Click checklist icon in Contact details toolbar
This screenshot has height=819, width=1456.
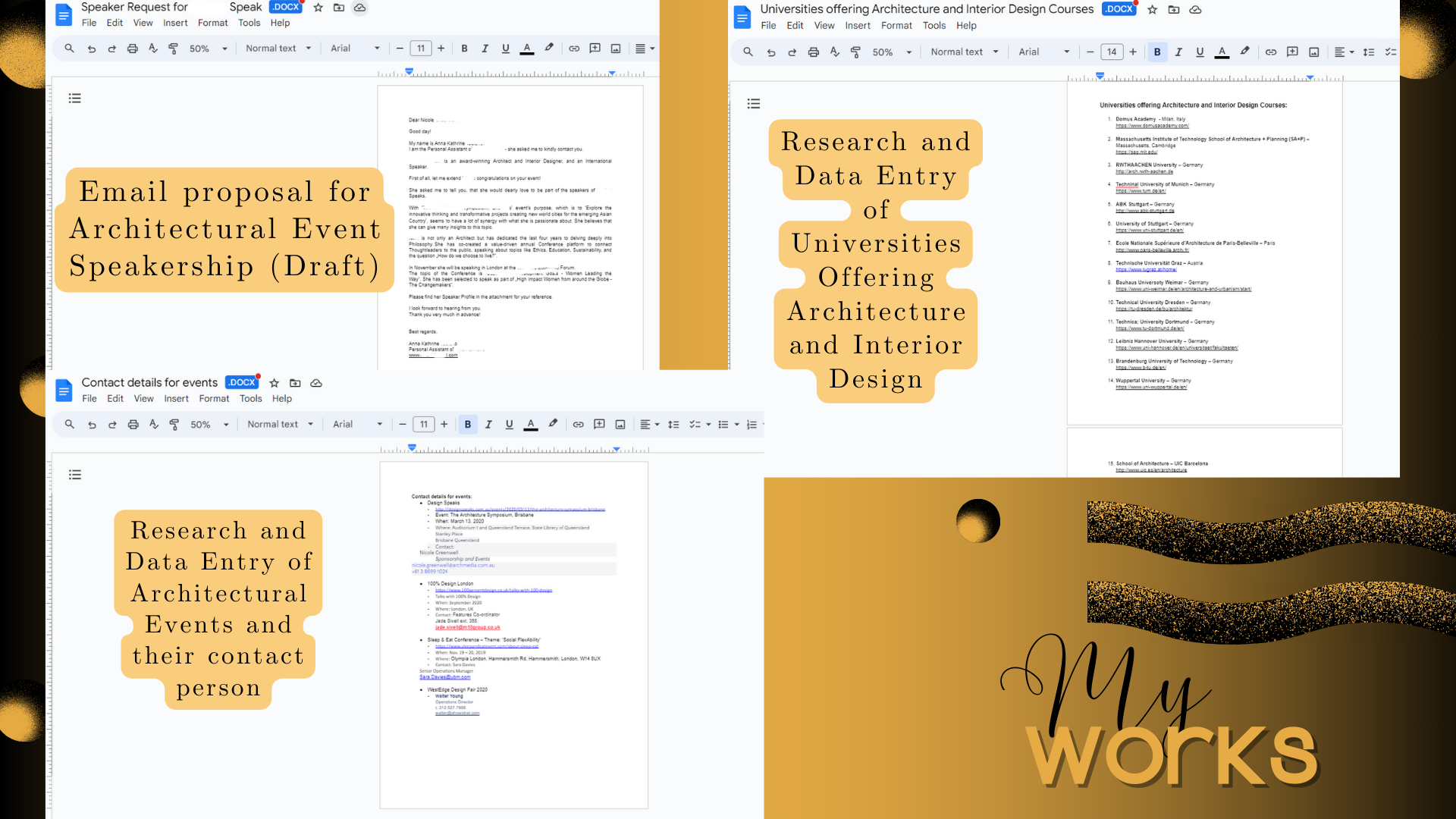tap(695, 425)
